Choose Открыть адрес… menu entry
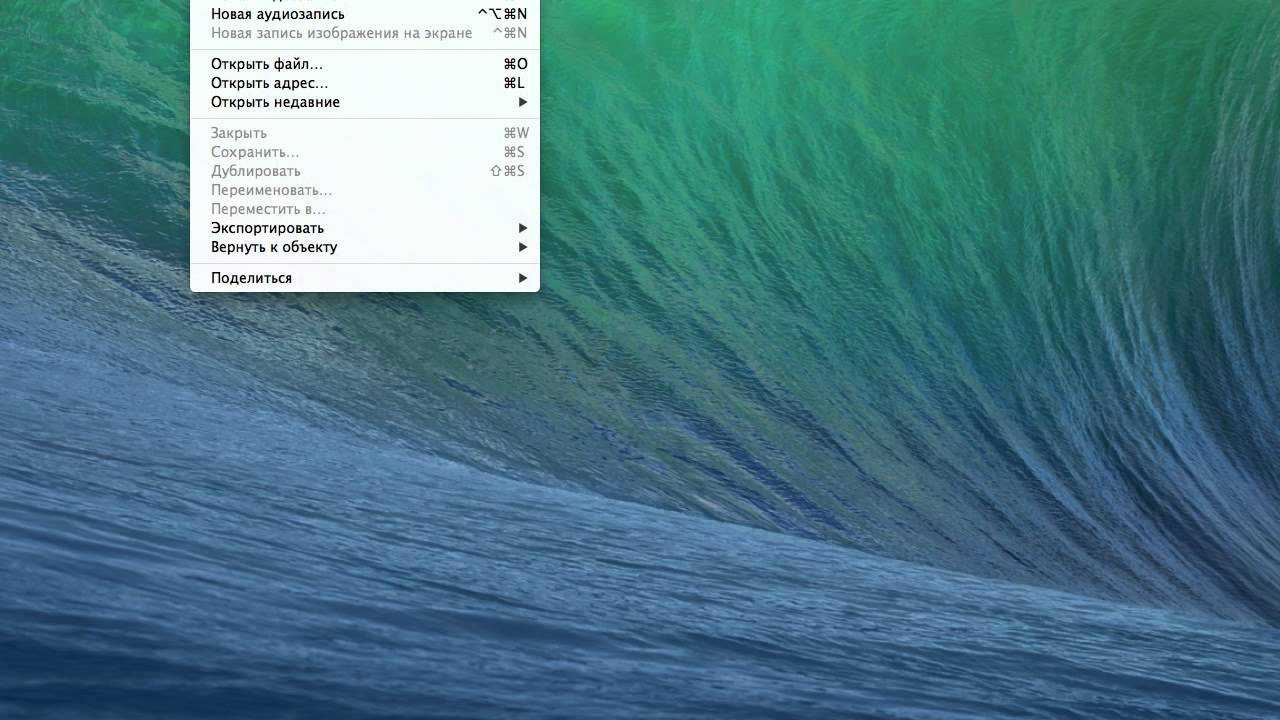The height and width of the screenshot is (720, 1280). pos(365,83)
